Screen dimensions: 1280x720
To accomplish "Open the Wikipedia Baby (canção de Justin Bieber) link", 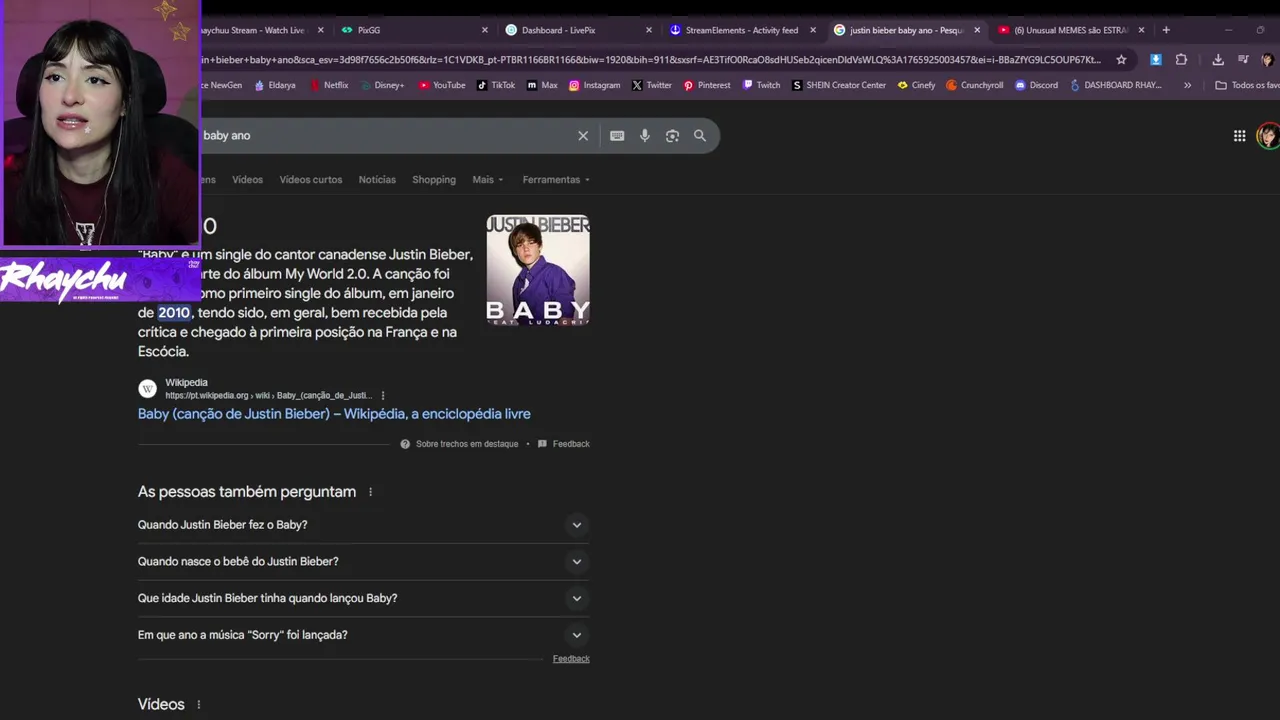I will [334, 414].
